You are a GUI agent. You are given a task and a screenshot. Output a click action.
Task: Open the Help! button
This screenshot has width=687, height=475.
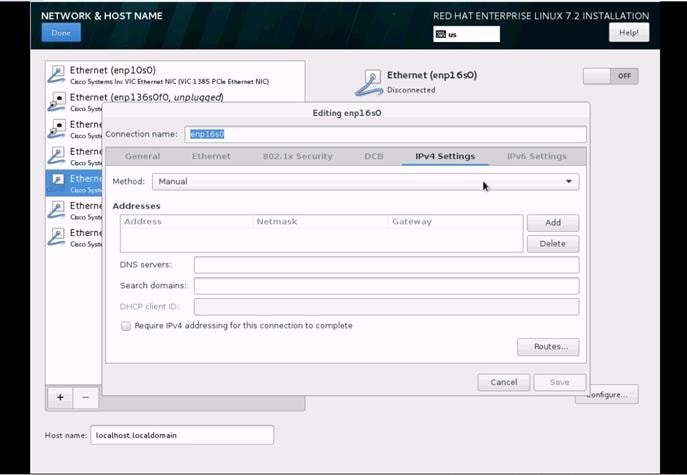click(x=629, y=33)
